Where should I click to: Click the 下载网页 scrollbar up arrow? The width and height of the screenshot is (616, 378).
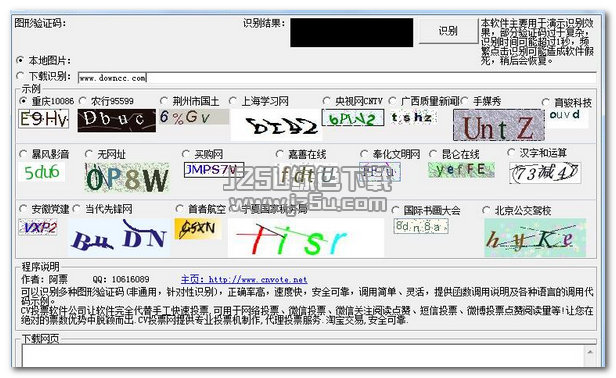[x=590, y=352]
